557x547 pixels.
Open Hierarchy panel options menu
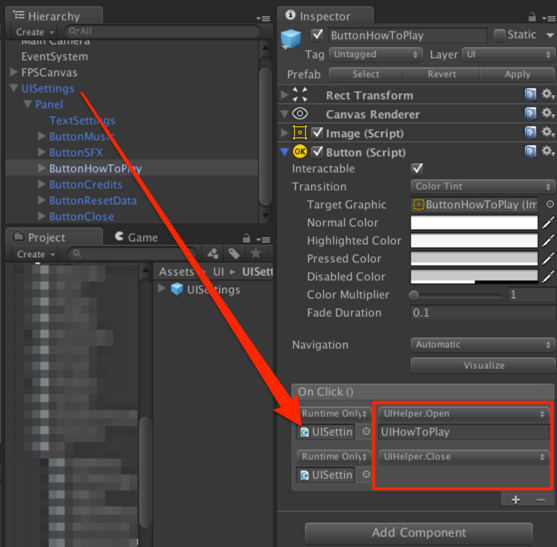(263, 18)
